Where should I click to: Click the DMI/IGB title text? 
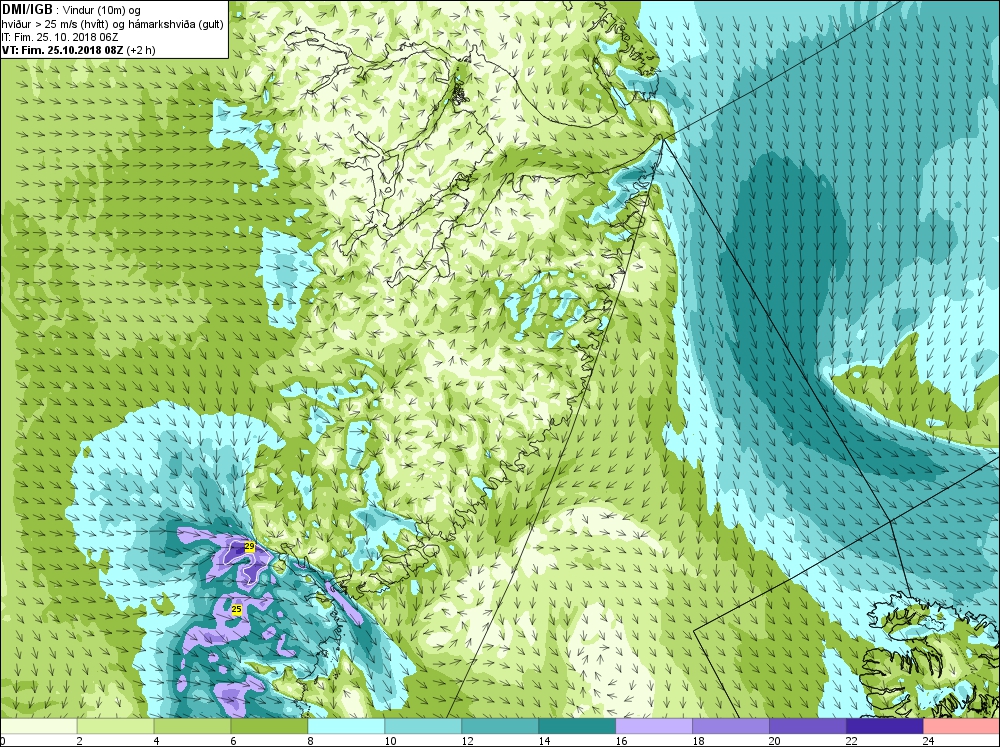(x=27, y=10)
